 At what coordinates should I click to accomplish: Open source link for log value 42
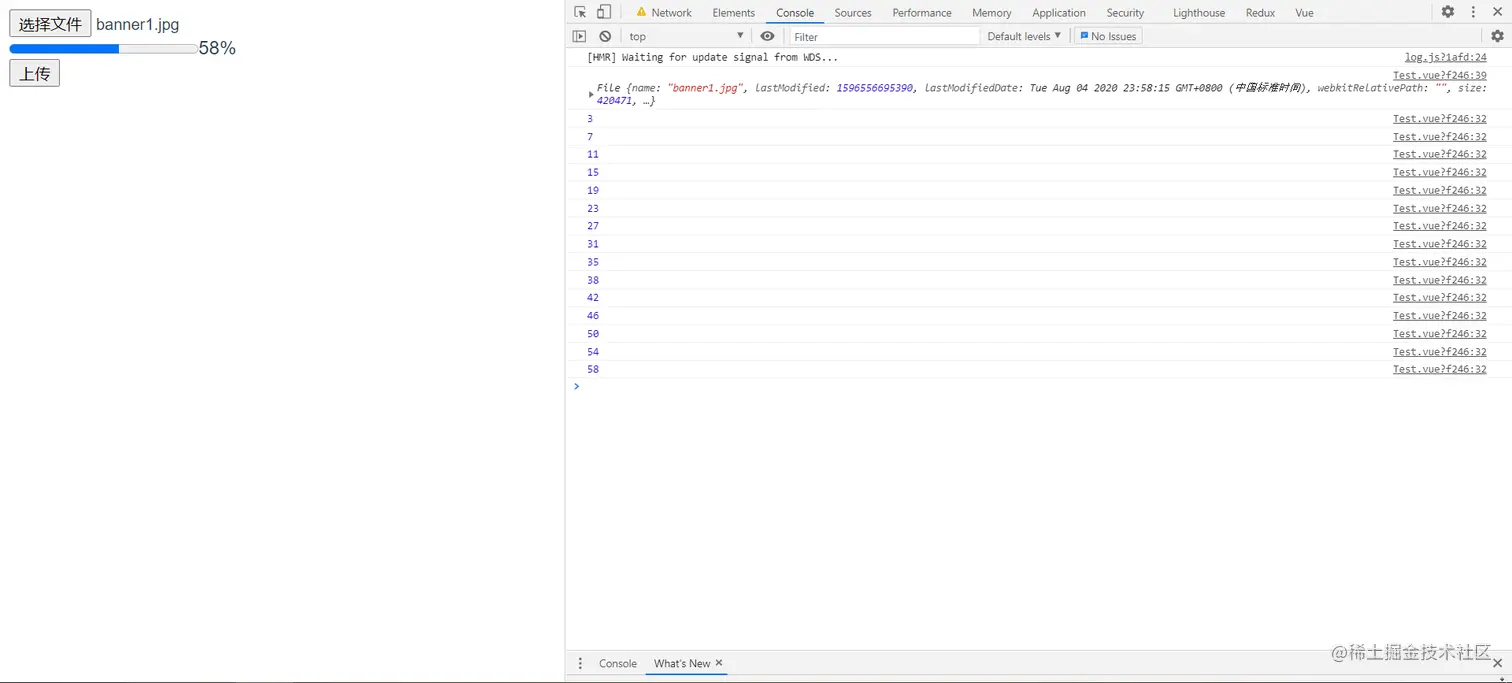(1439, 297)
